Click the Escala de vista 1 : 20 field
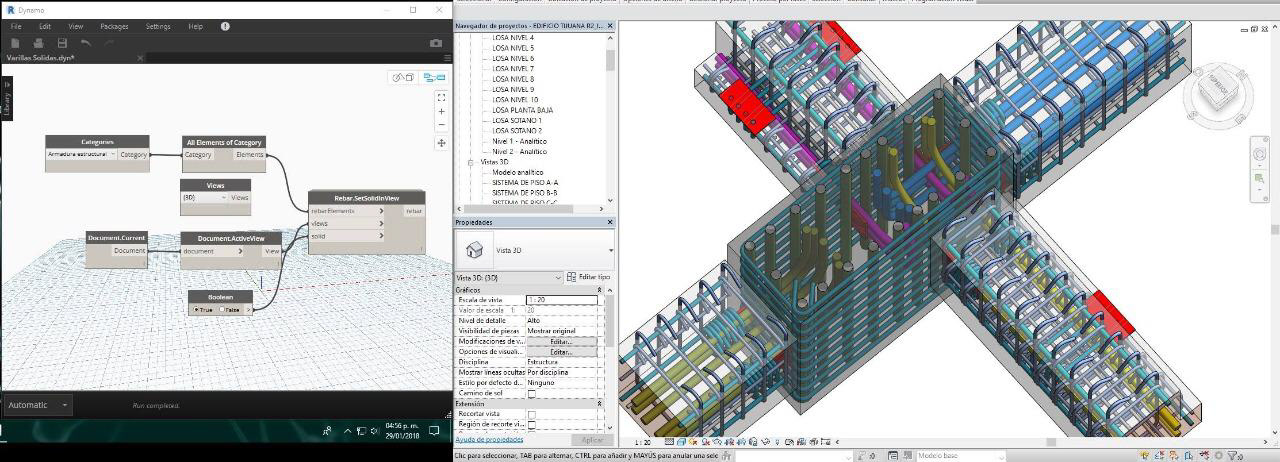The image size is (1280, 462). tap(562, 300)
